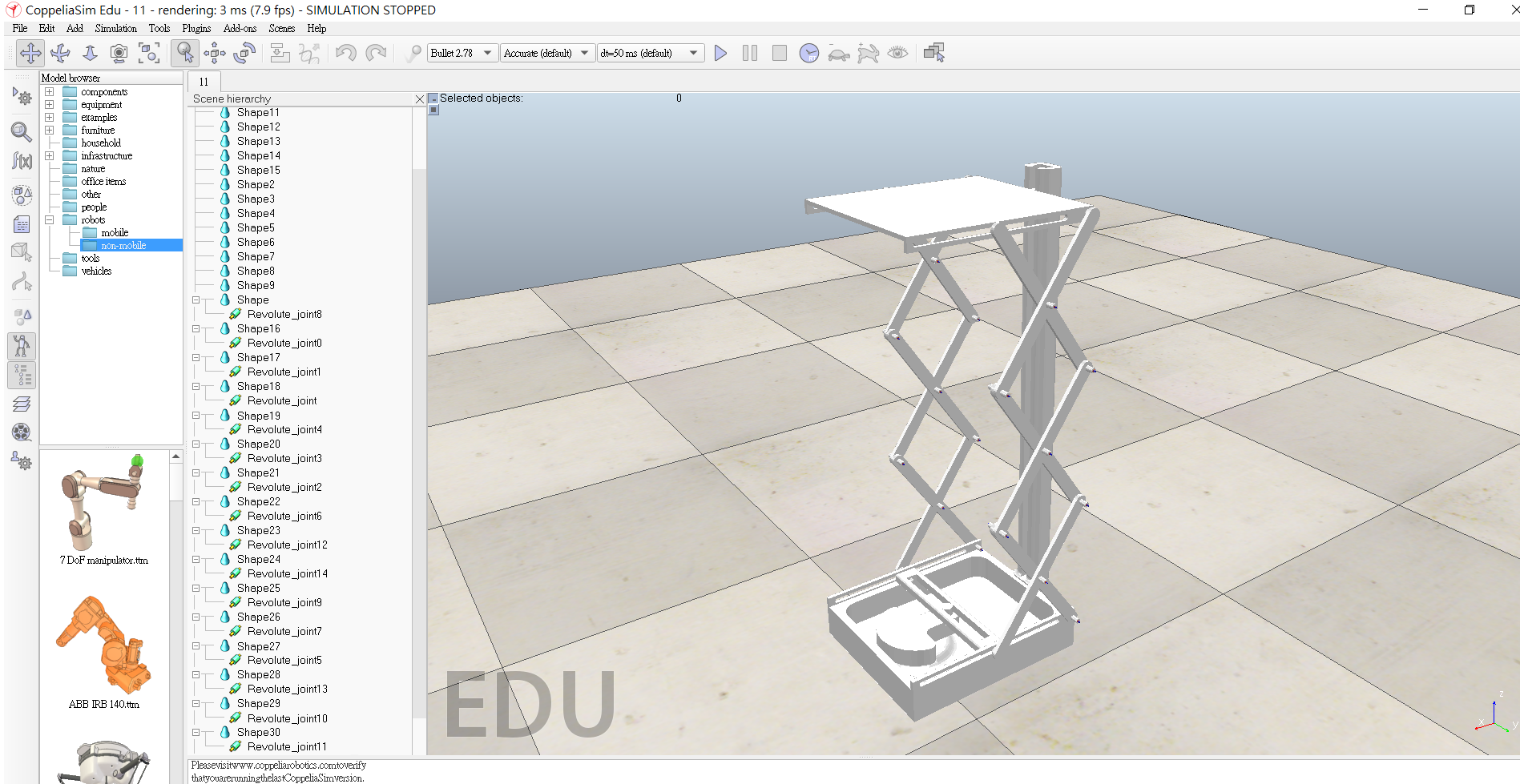
Task: Click model thumbnails scroll up arrow
Action: tap(176, 456)
